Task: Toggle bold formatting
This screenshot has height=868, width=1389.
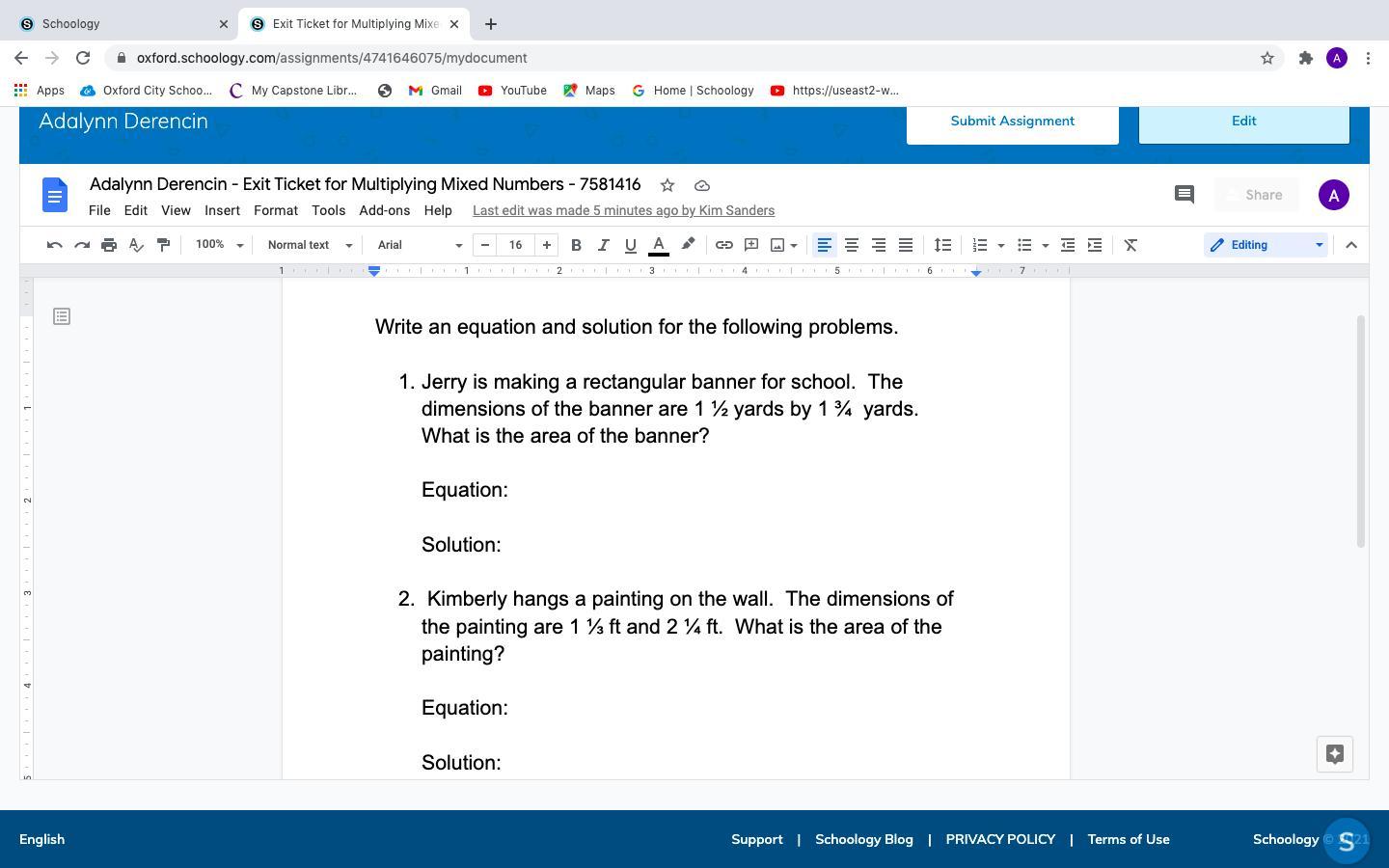Action: coord(576,245)
